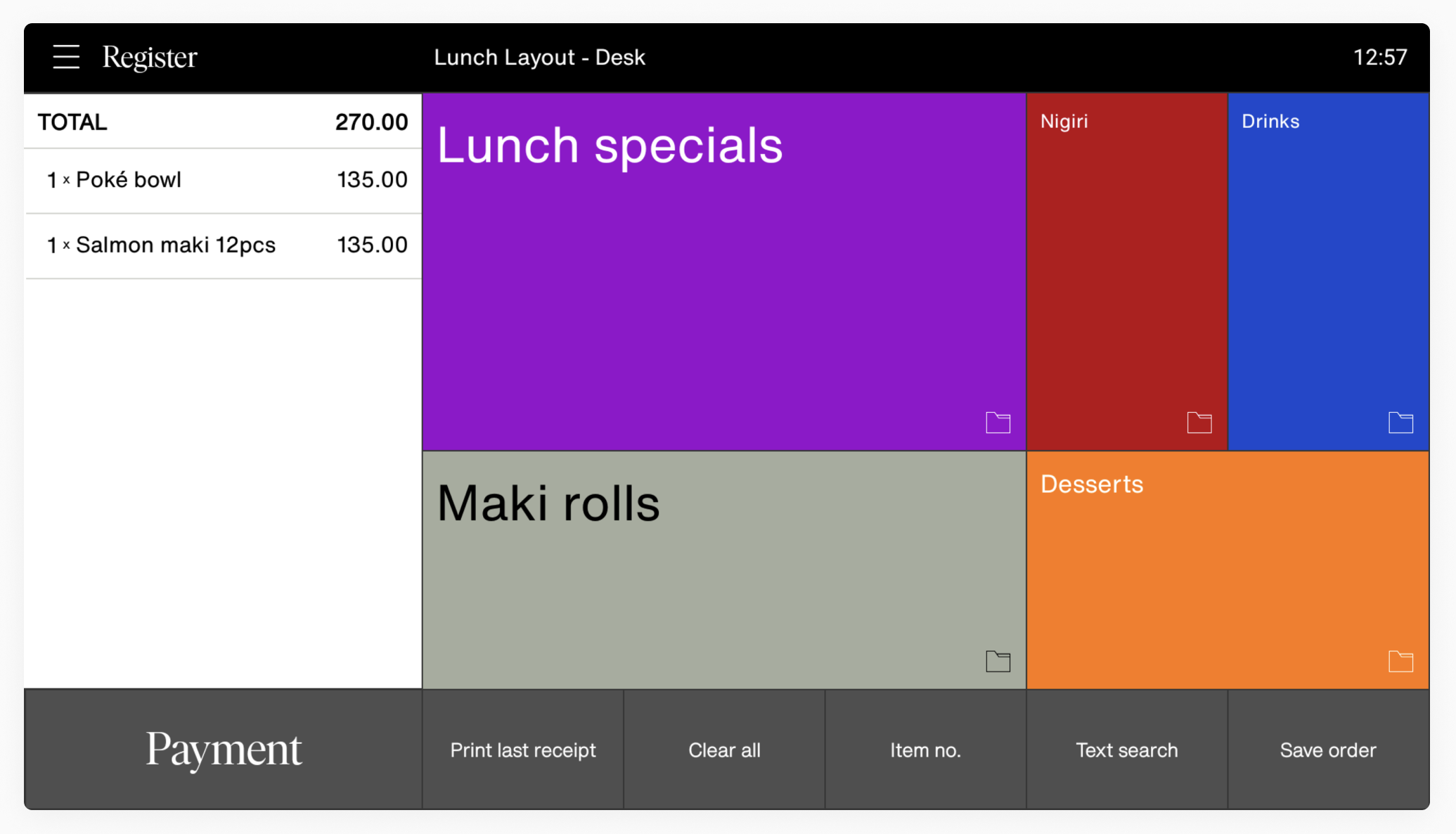Open the Lunch specials category
Screen dimensions: 1456x834
tap(724, 271)
